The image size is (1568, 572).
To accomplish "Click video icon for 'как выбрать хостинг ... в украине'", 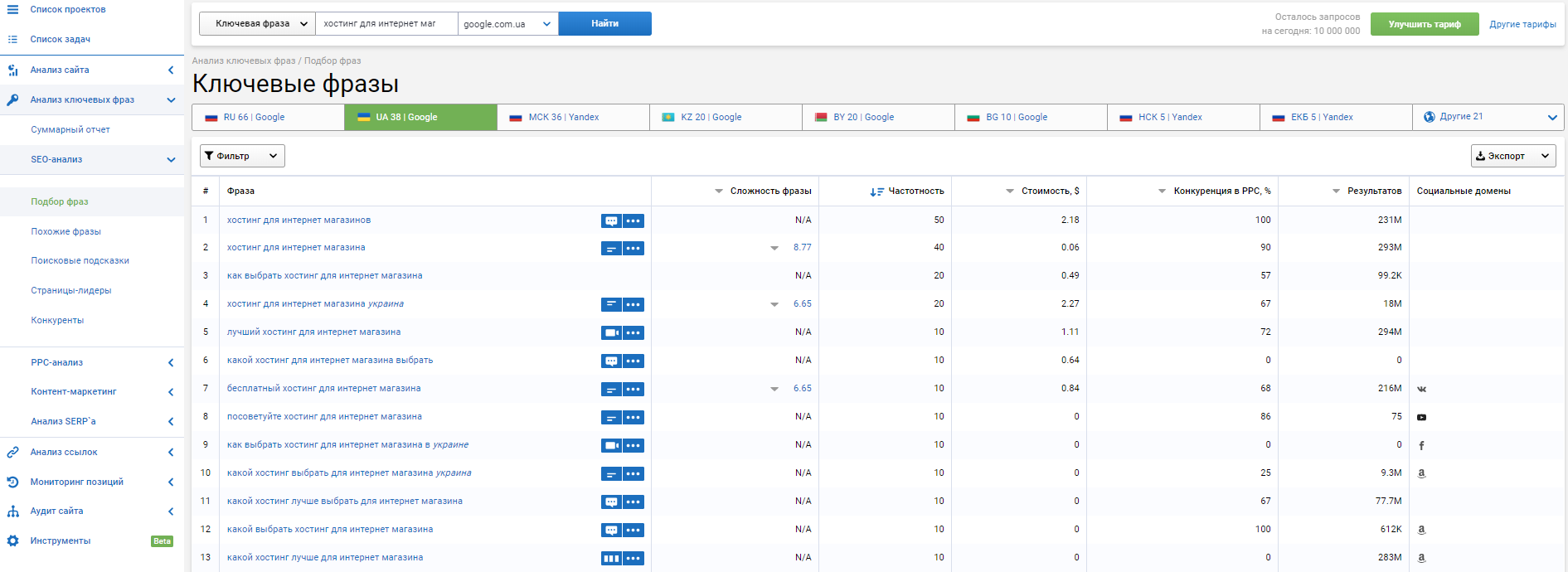I will [x=611, y=446].
